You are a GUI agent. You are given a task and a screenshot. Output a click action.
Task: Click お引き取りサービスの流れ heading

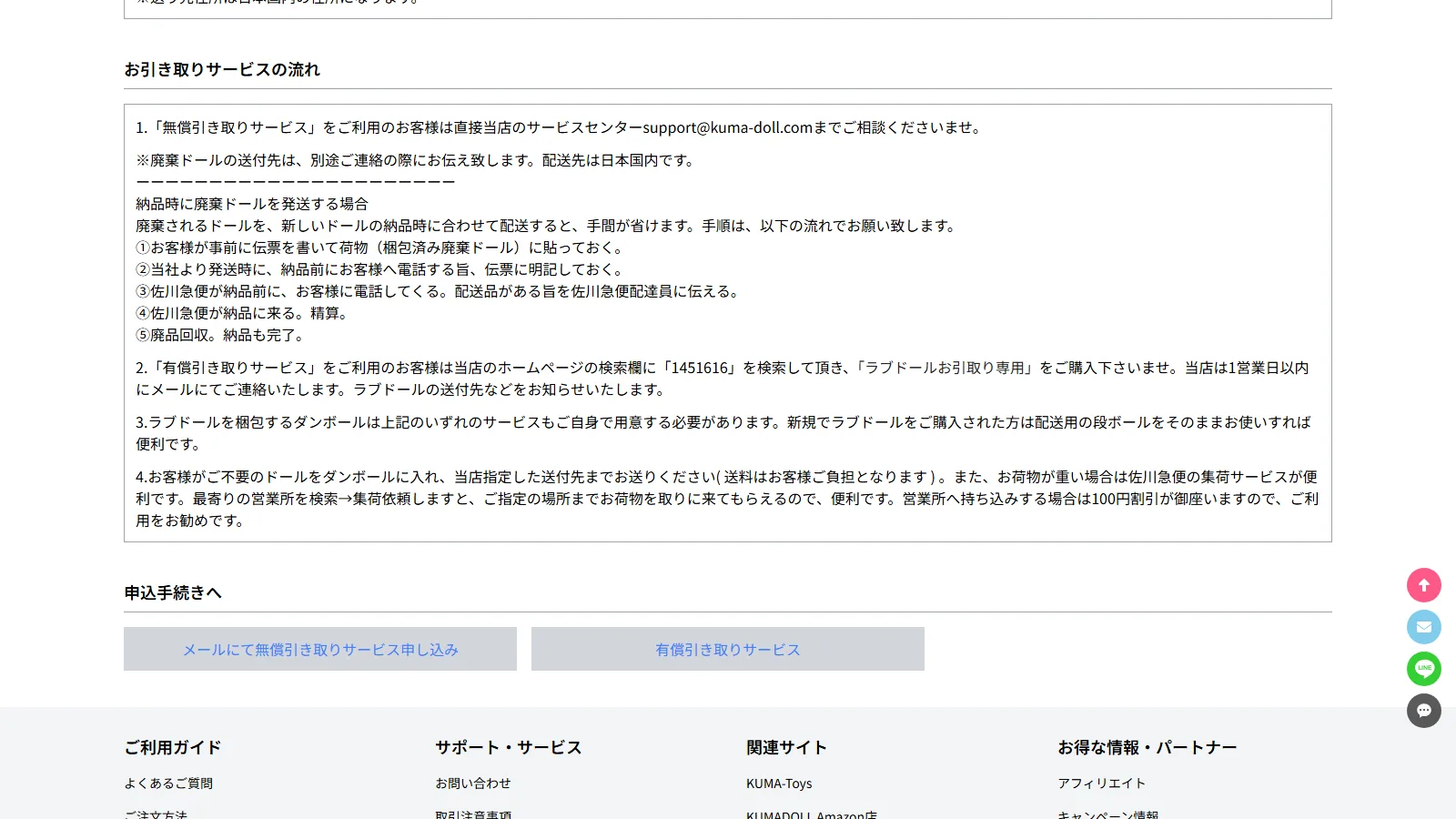click(x=222, y=69)
